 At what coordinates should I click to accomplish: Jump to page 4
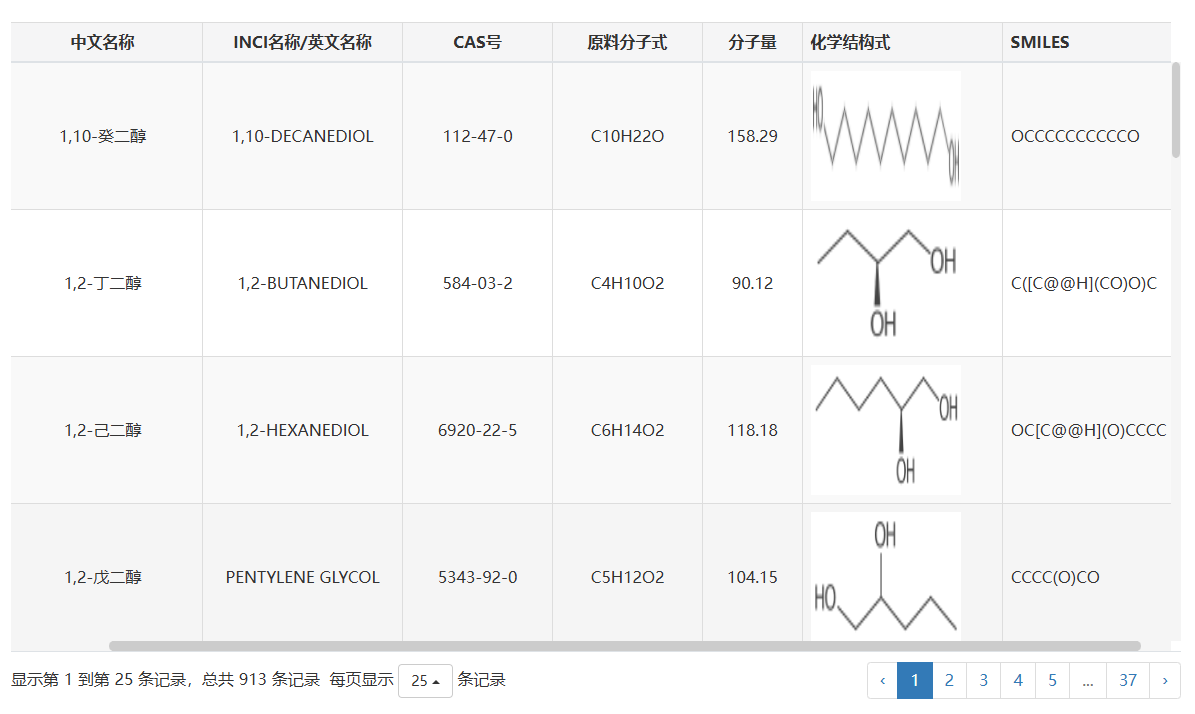point(1017,680)
